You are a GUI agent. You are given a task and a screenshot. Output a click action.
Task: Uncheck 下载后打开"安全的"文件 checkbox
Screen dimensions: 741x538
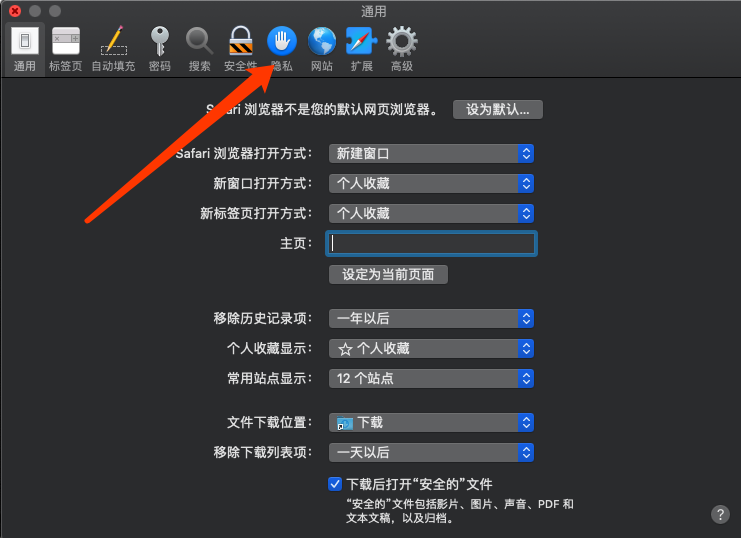click(335, 484)
